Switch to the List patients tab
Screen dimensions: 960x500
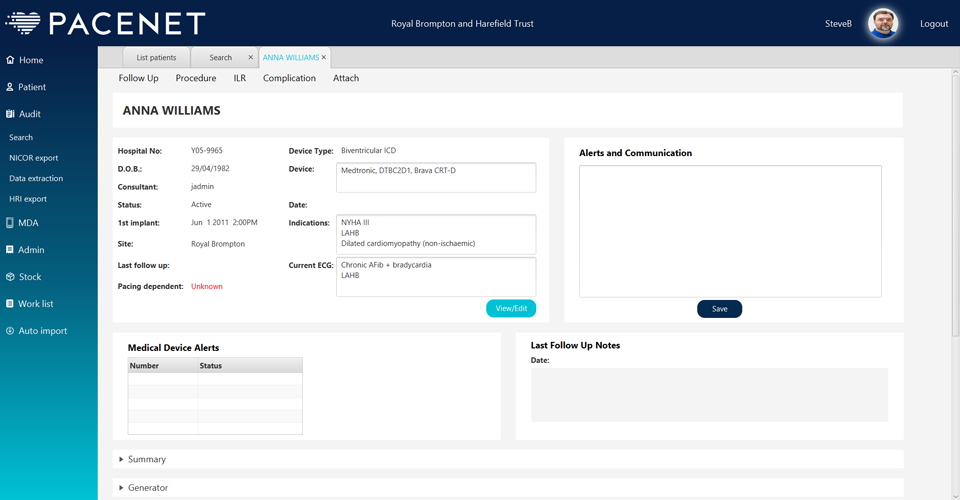pos(156,58)
